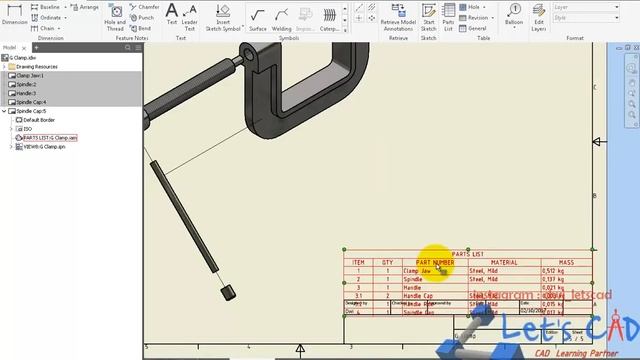Open Edit Layers
640x360 pixels.
click(x=539, y=18)
